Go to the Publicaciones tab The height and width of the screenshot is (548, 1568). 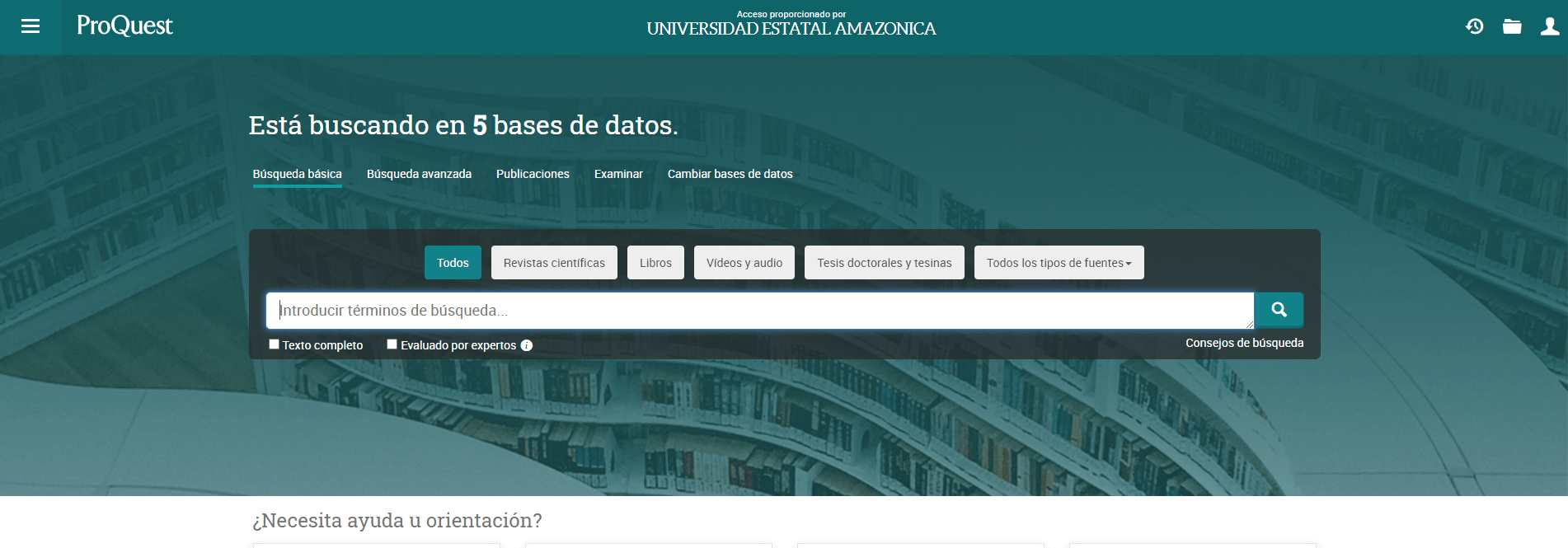coord(533,174)
